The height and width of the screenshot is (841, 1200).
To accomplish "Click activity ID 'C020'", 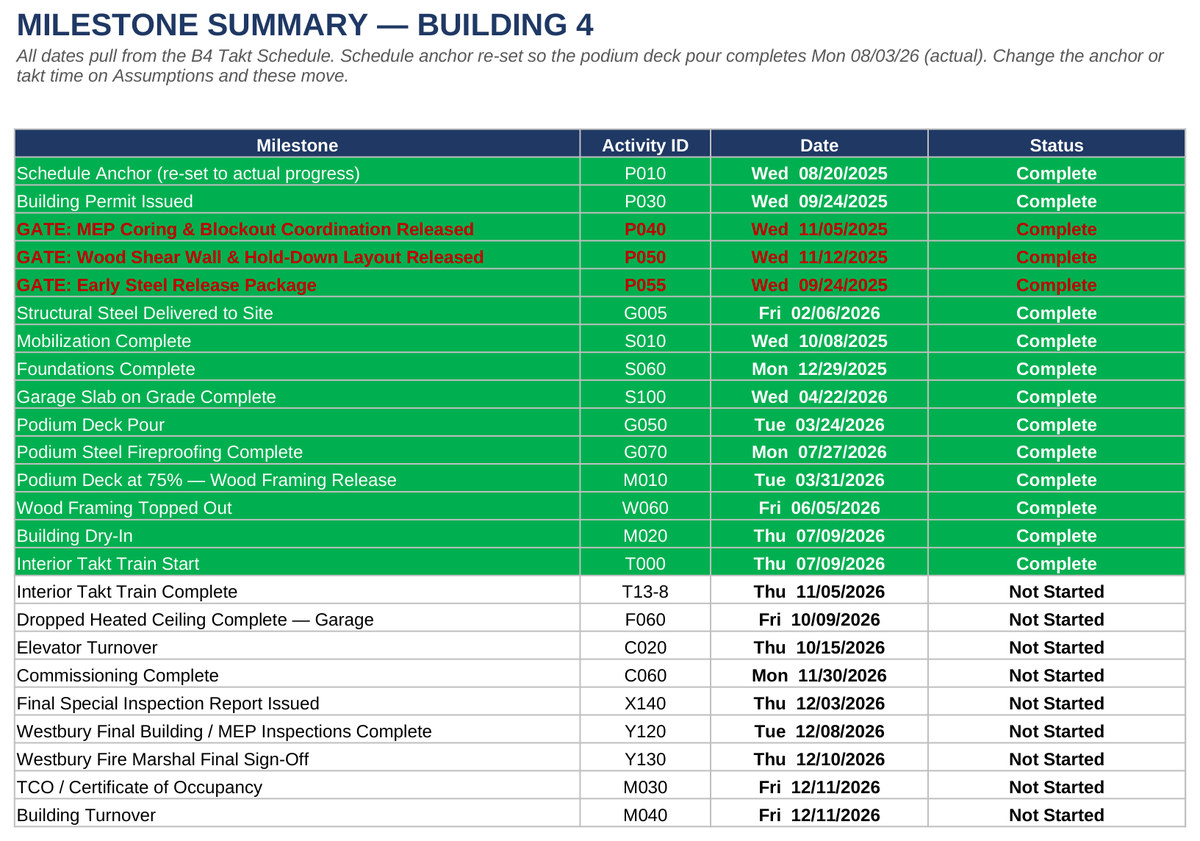I will click(x=645, y=648).
